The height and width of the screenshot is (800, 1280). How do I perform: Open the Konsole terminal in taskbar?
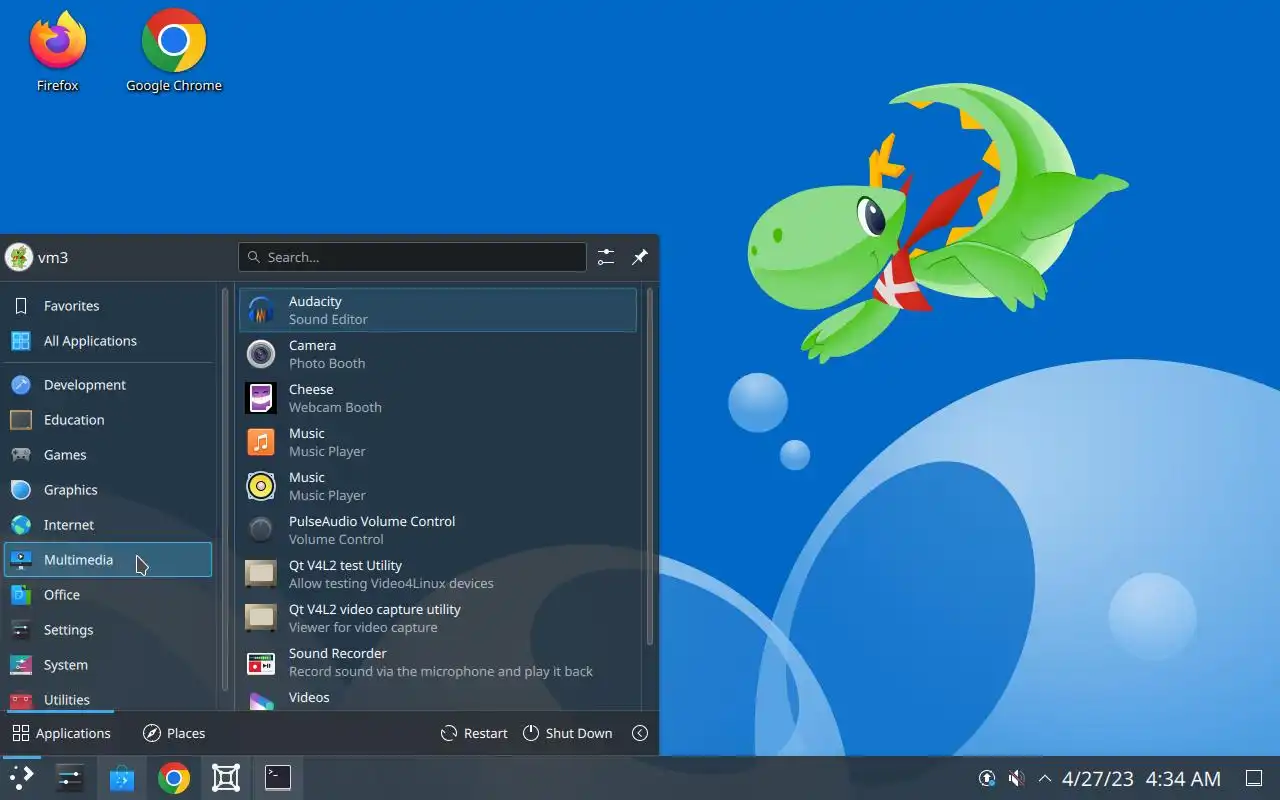point(278,777)
